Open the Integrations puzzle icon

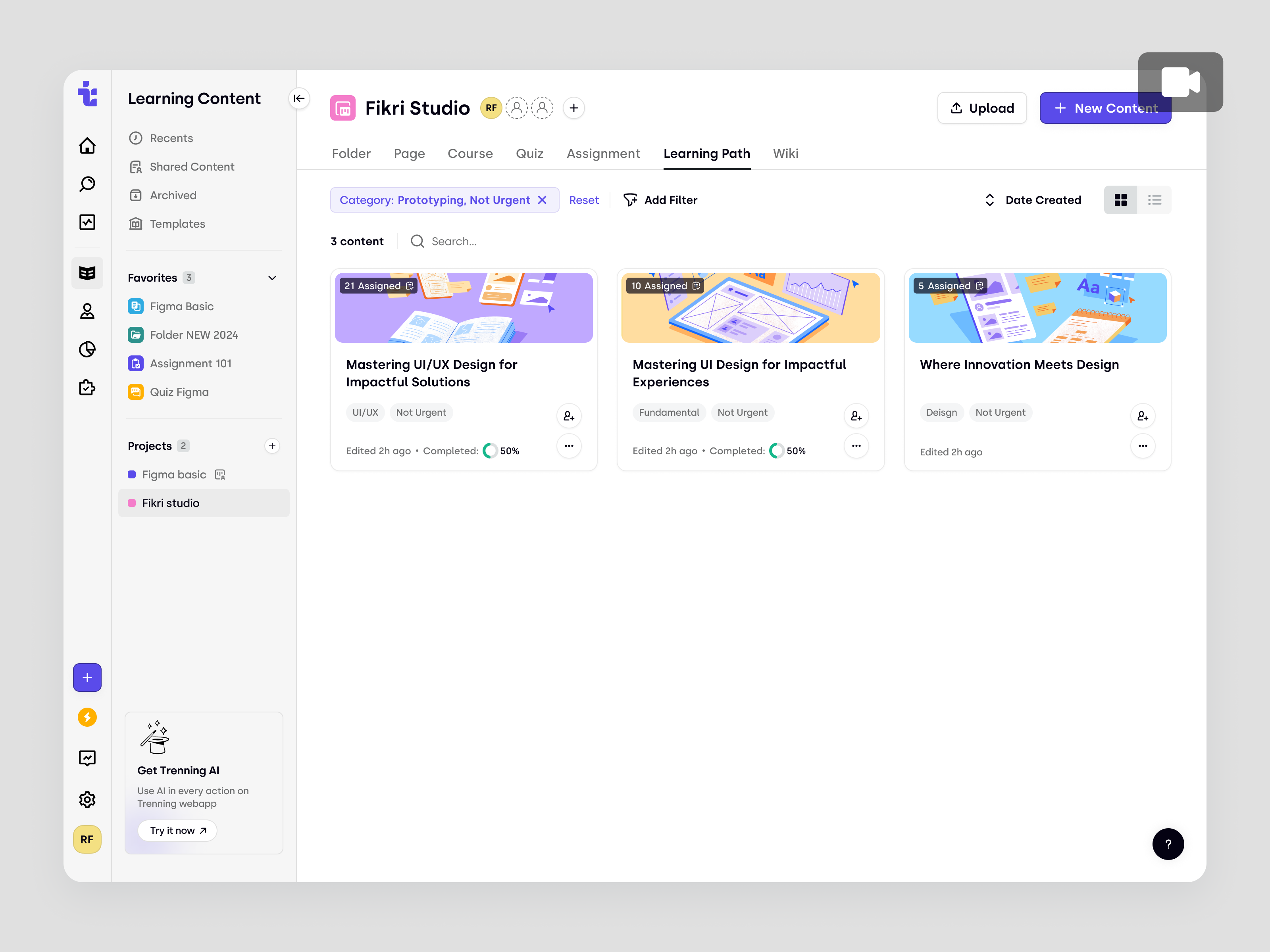point(87,388)
